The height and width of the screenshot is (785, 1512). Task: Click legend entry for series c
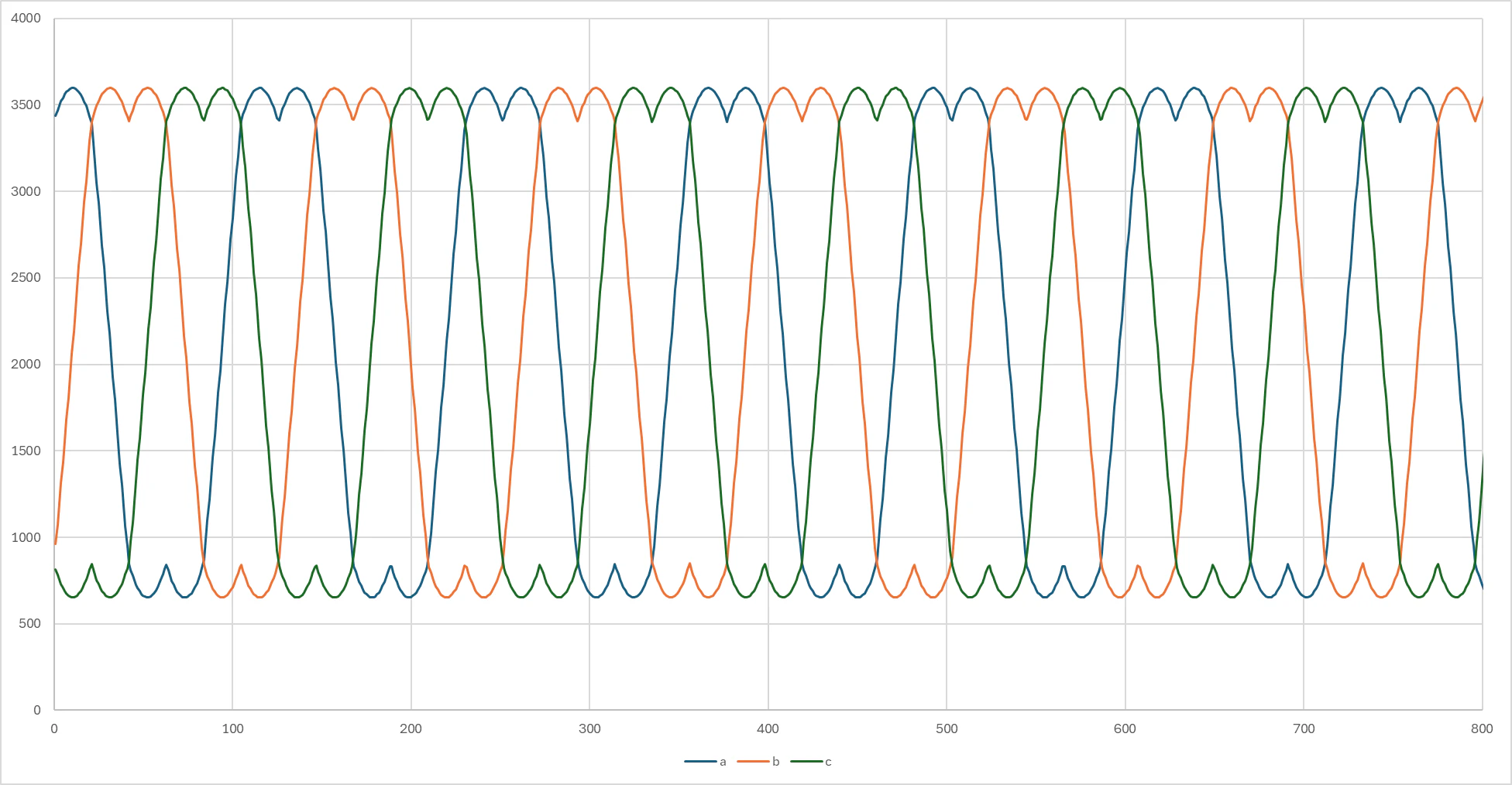tap(811, 762)
